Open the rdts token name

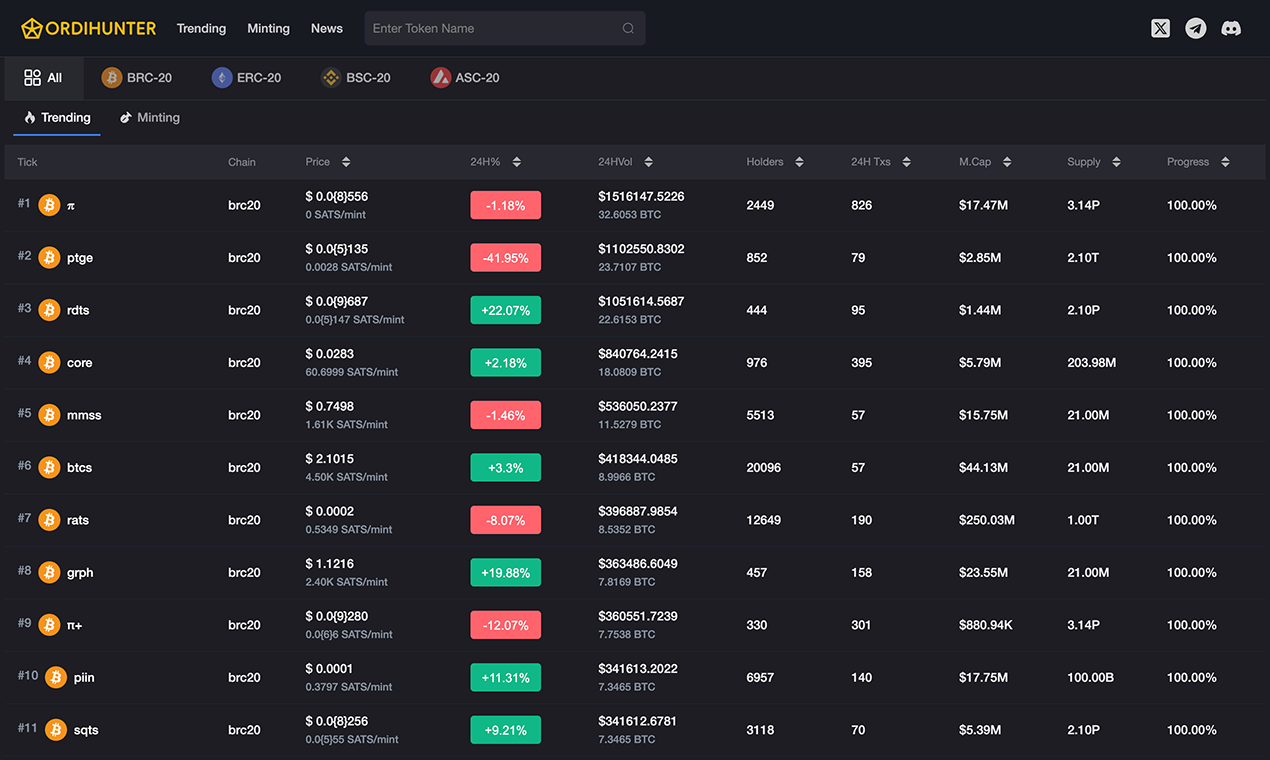click(x=78, y=310)
